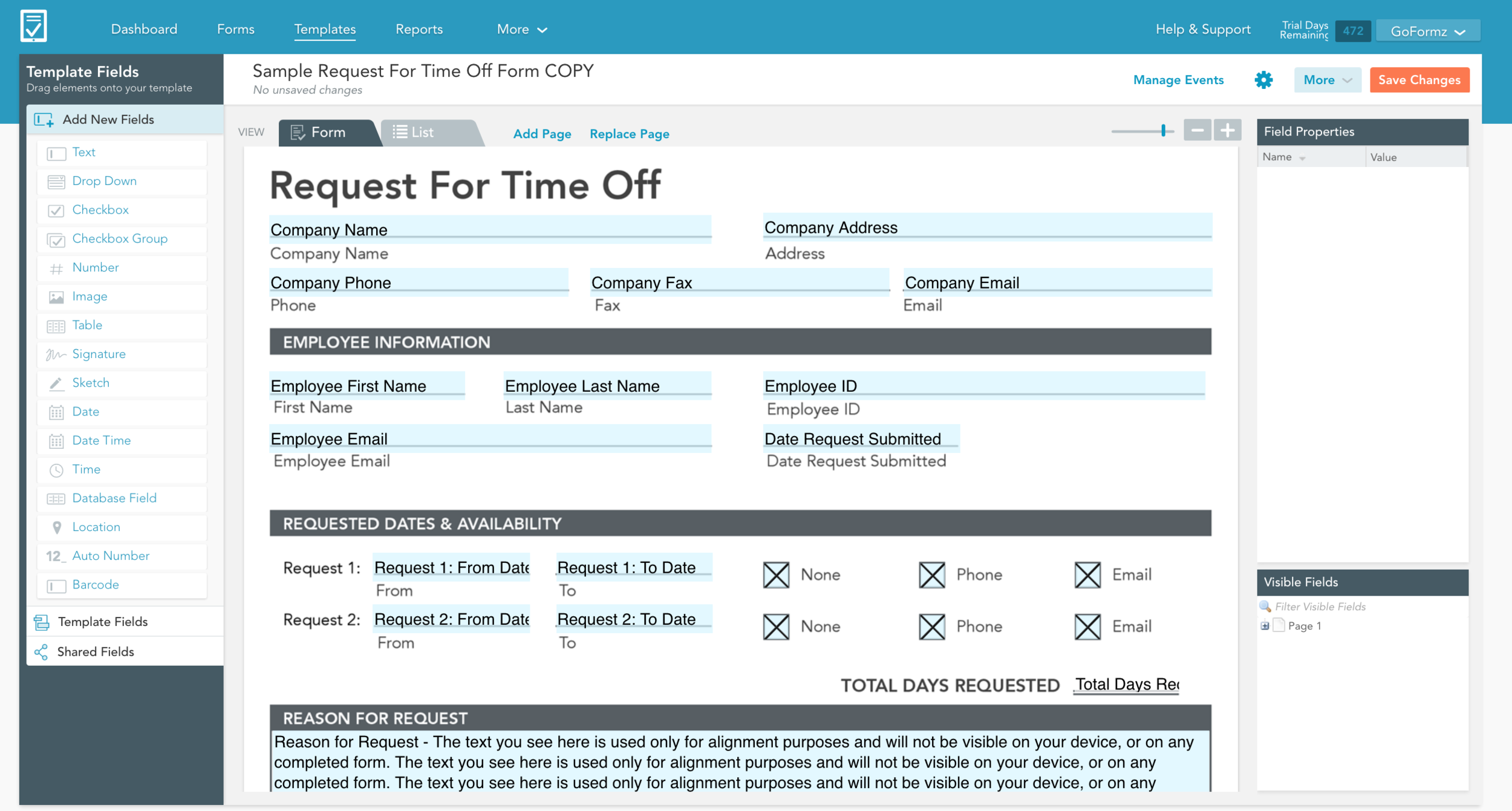Click the zoom out minus button
This screenshot has width=1512, height=811.
(1197, 130)
